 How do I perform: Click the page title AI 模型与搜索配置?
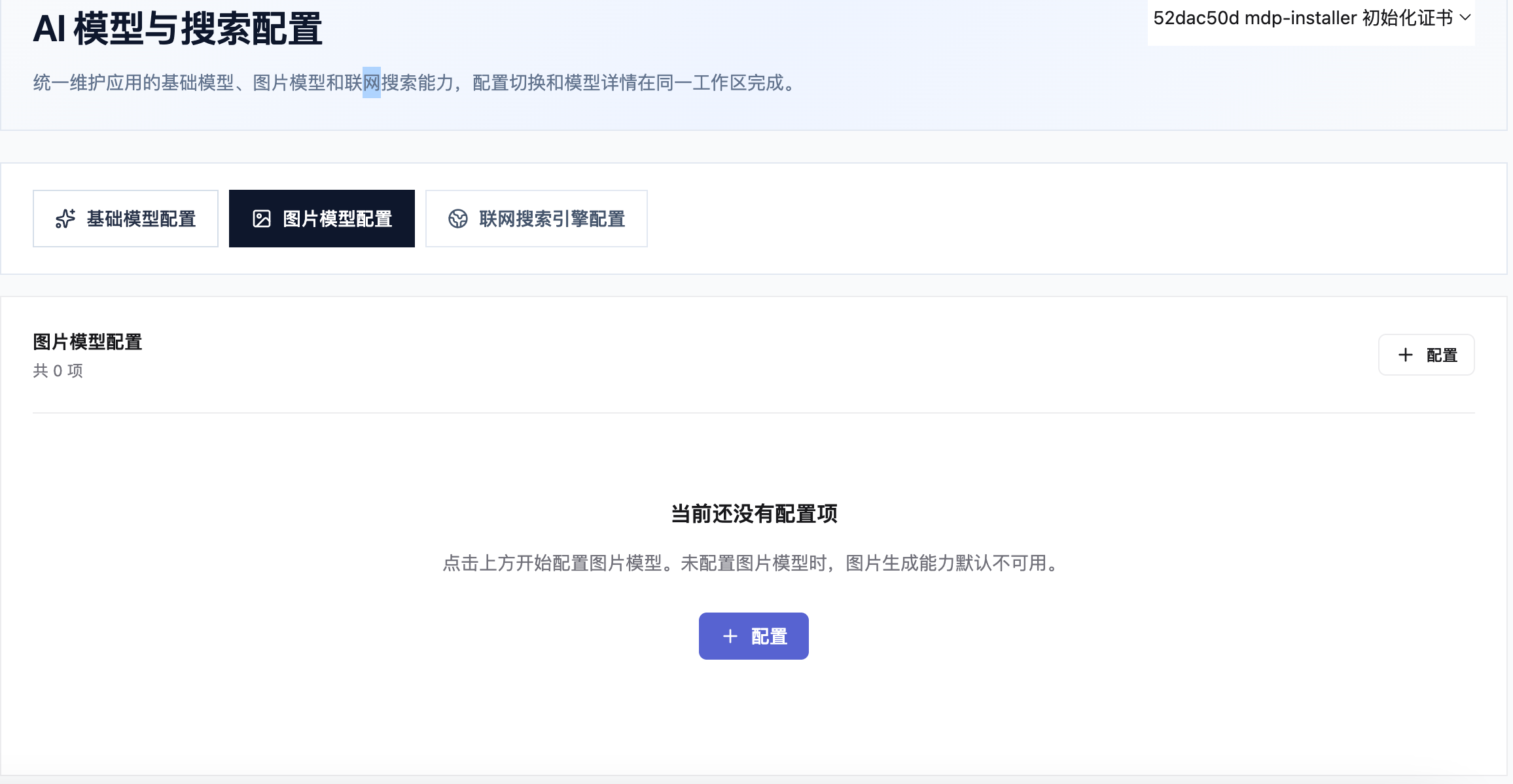(177, 29)
